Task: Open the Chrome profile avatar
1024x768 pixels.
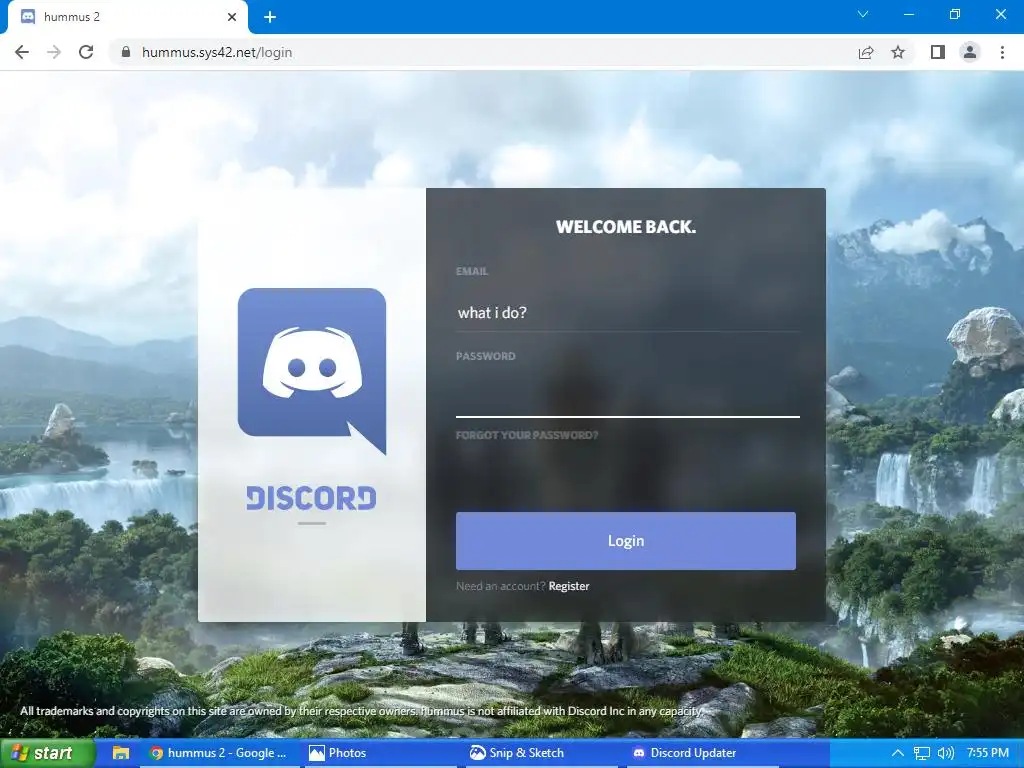Action: coord(970,52)
